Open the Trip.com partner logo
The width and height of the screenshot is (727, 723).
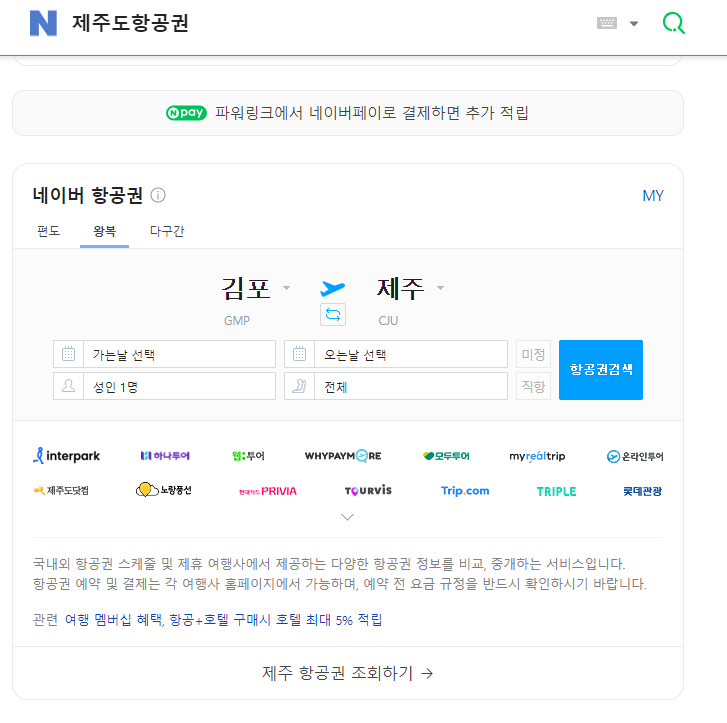465,491
